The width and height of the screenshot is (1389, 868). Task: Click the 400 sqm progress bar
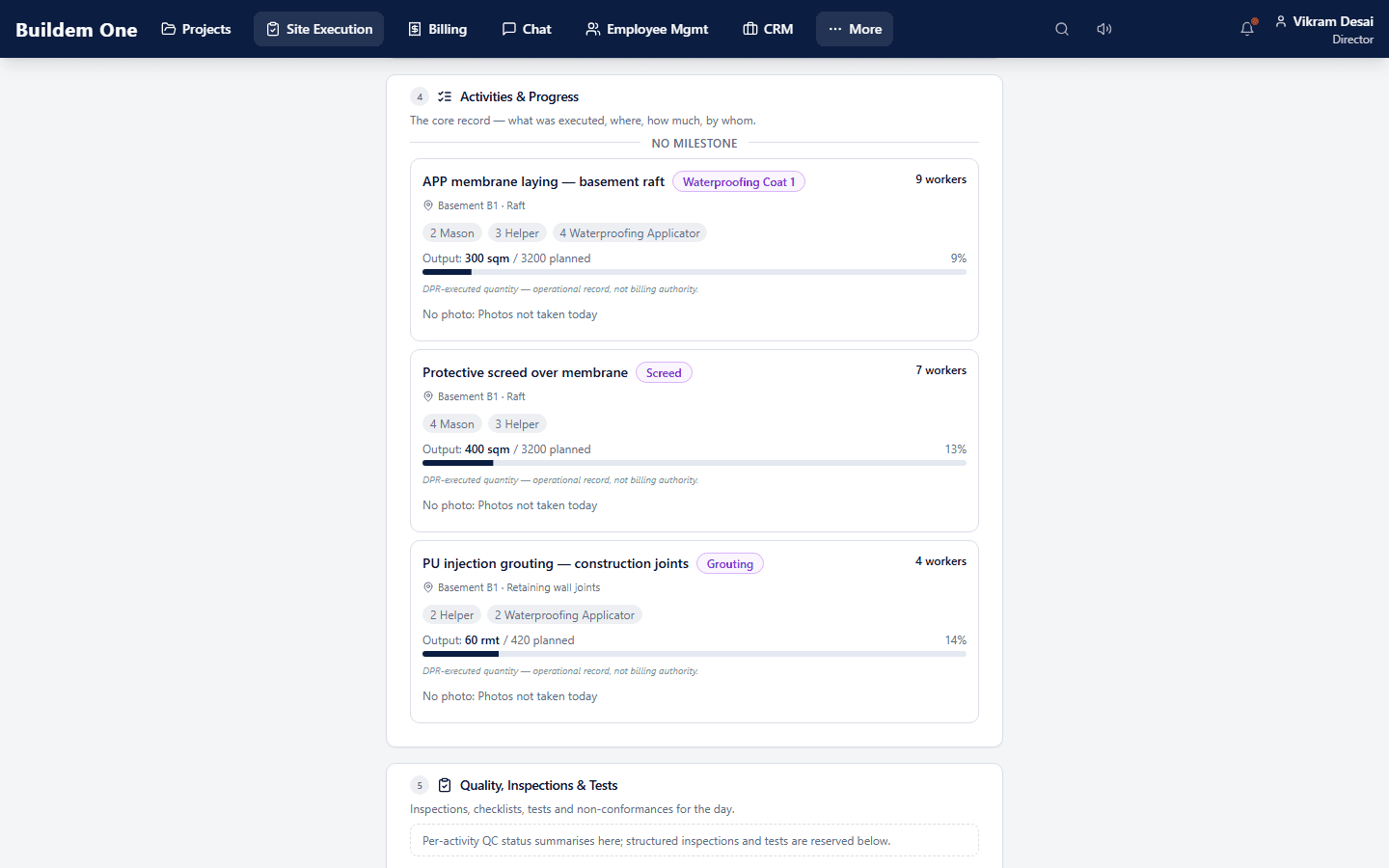click(x=694, y=463)
